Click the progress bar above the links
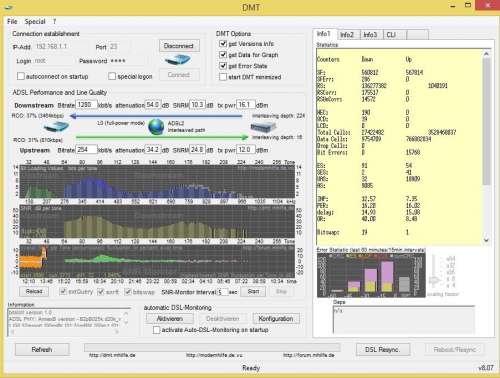The width and height of the screenshot is (500, 378). point(212,347)
